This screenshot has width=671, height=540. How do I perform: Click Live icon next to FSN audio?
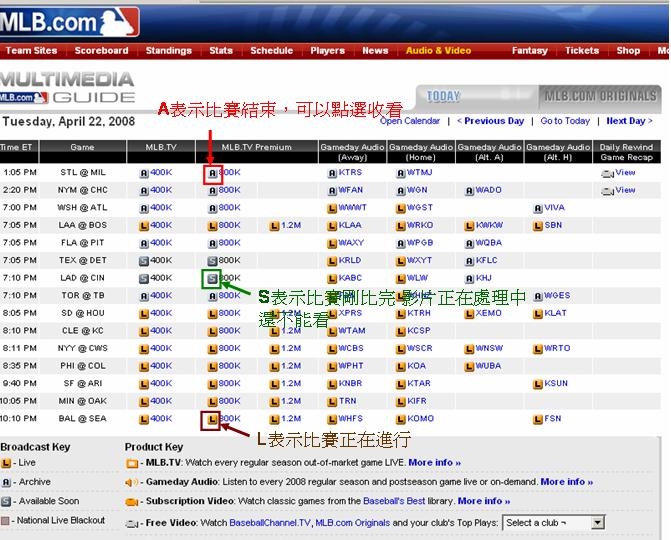[x=538, y=419]
